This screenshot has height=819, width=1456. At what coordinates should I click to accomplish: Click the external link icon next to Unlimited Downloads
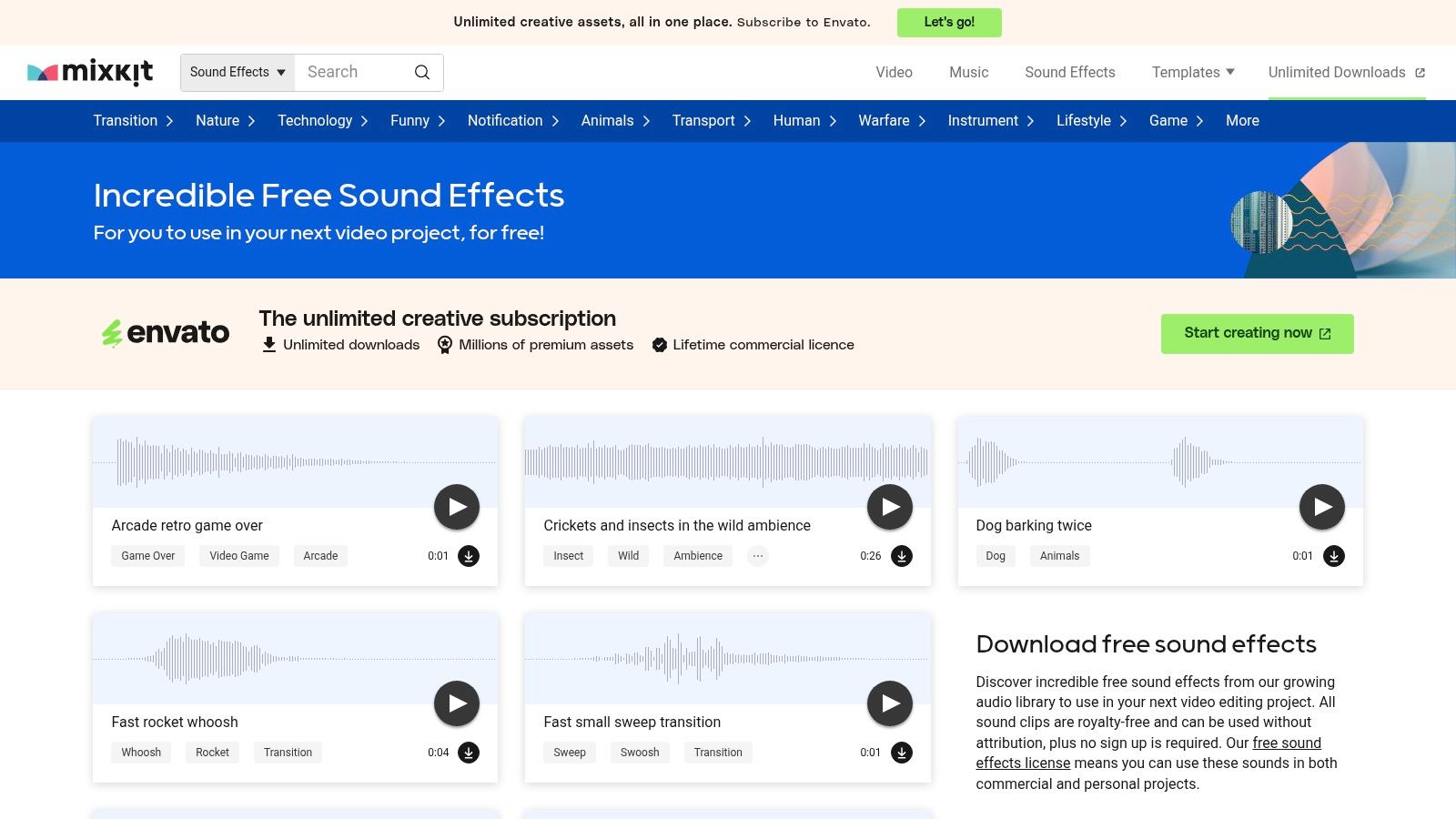1420,72
